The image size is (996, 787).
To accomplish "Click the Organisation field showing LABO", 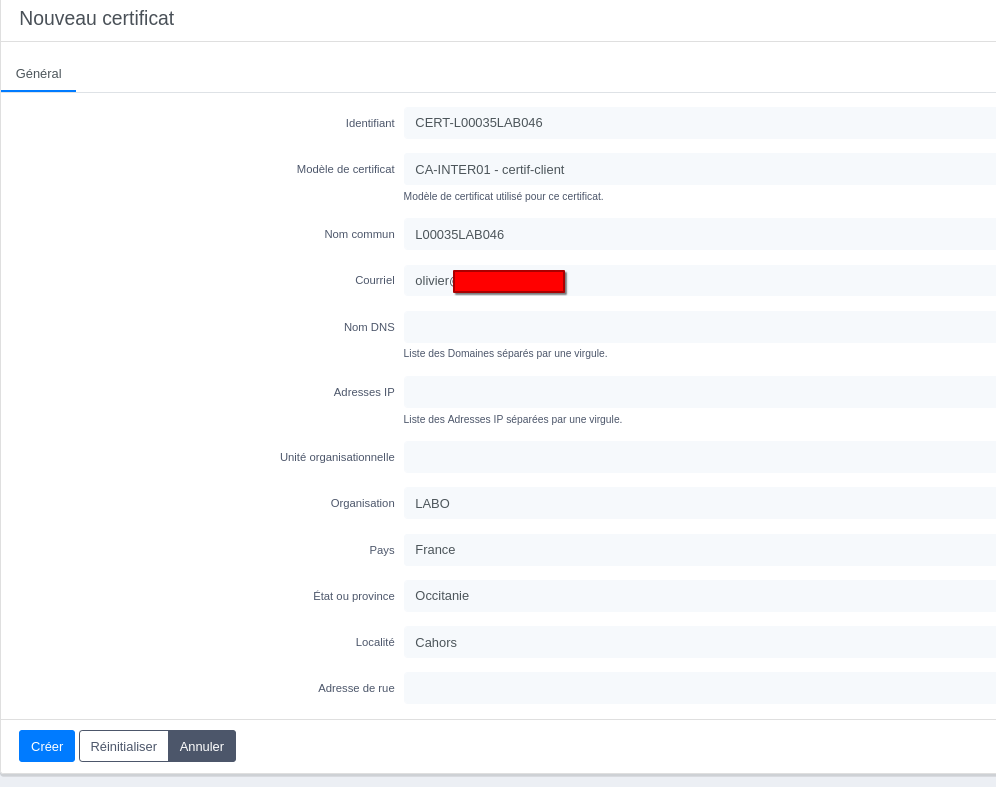I will tap(699, 503).
